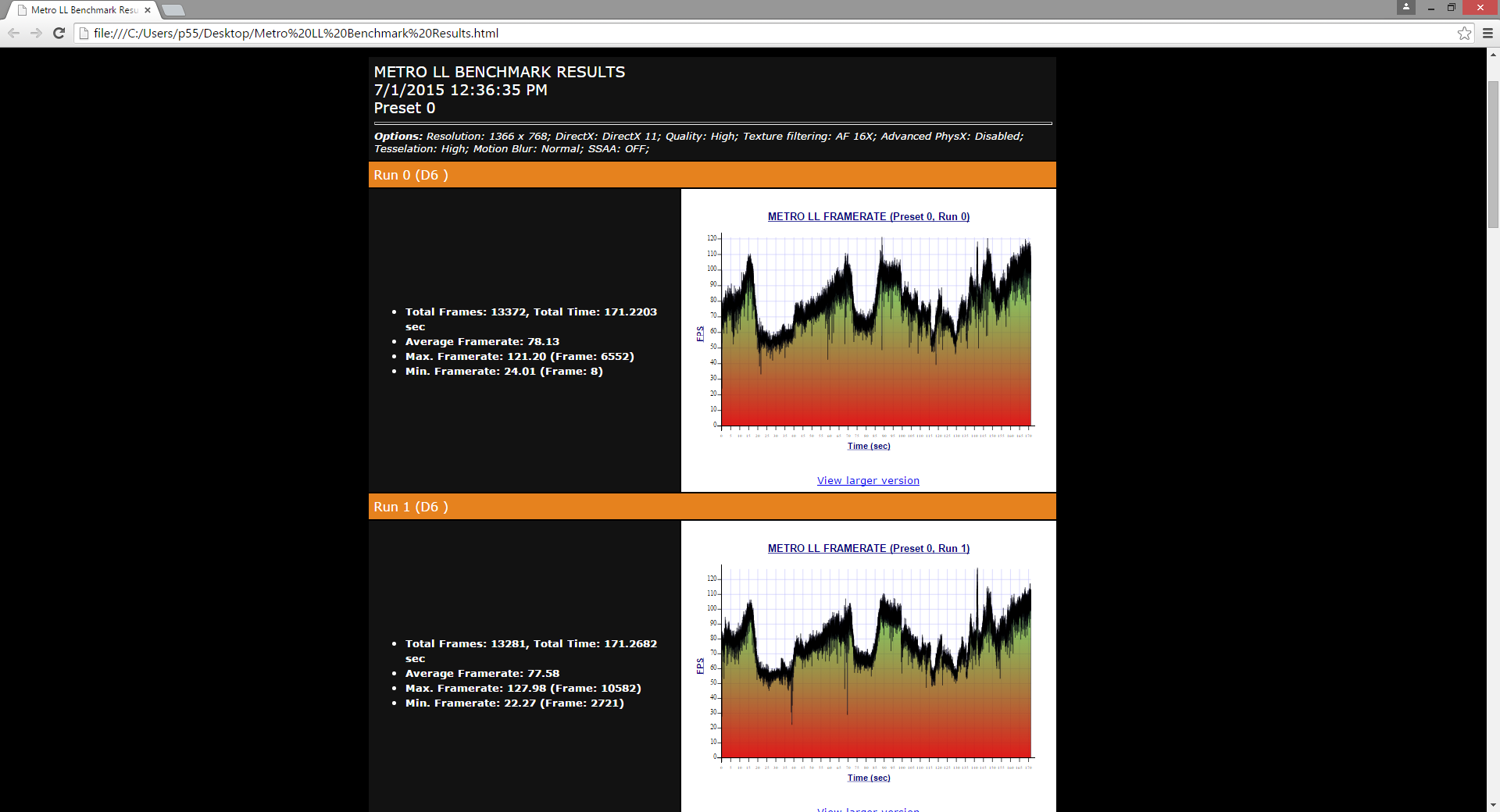Click the Options settings description text
Viewport: 1500px width, 812px height.
click(x=699, y=142)
